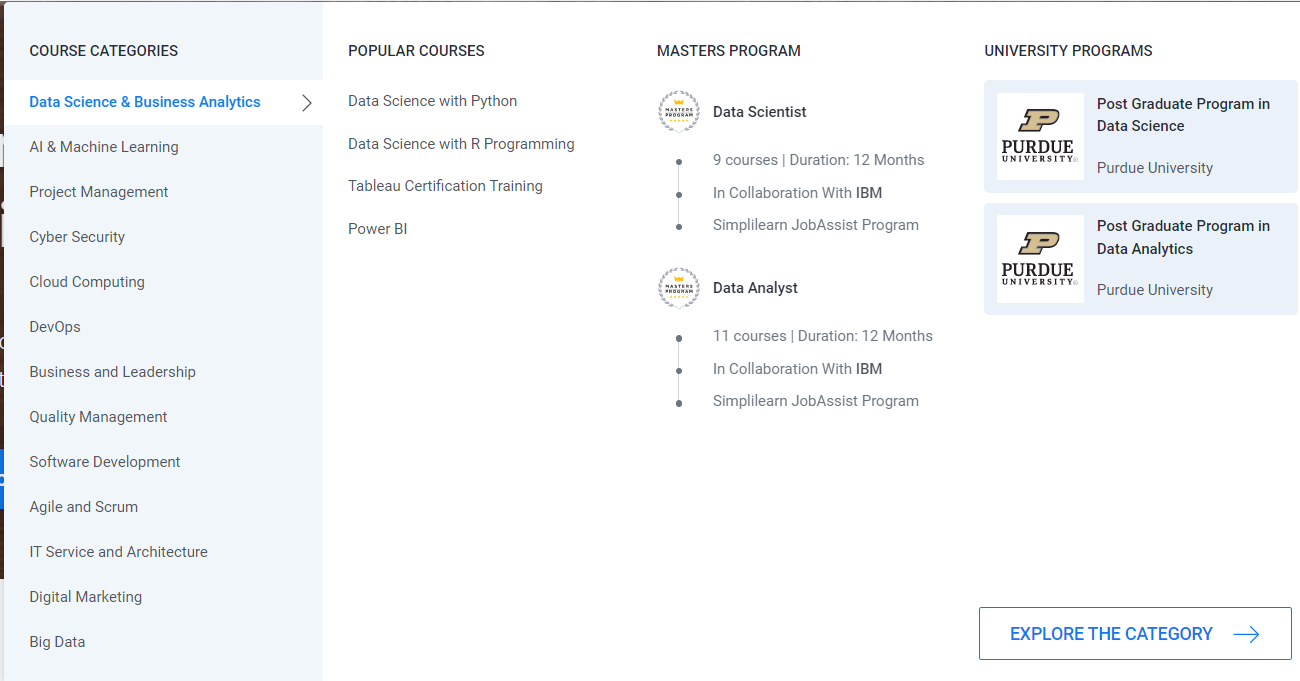The height and width of the screenshot is (681, 1300).
Task: Click Purdue logo for Data Science program
Action: pyautogui.click(x=1040, y=136)
